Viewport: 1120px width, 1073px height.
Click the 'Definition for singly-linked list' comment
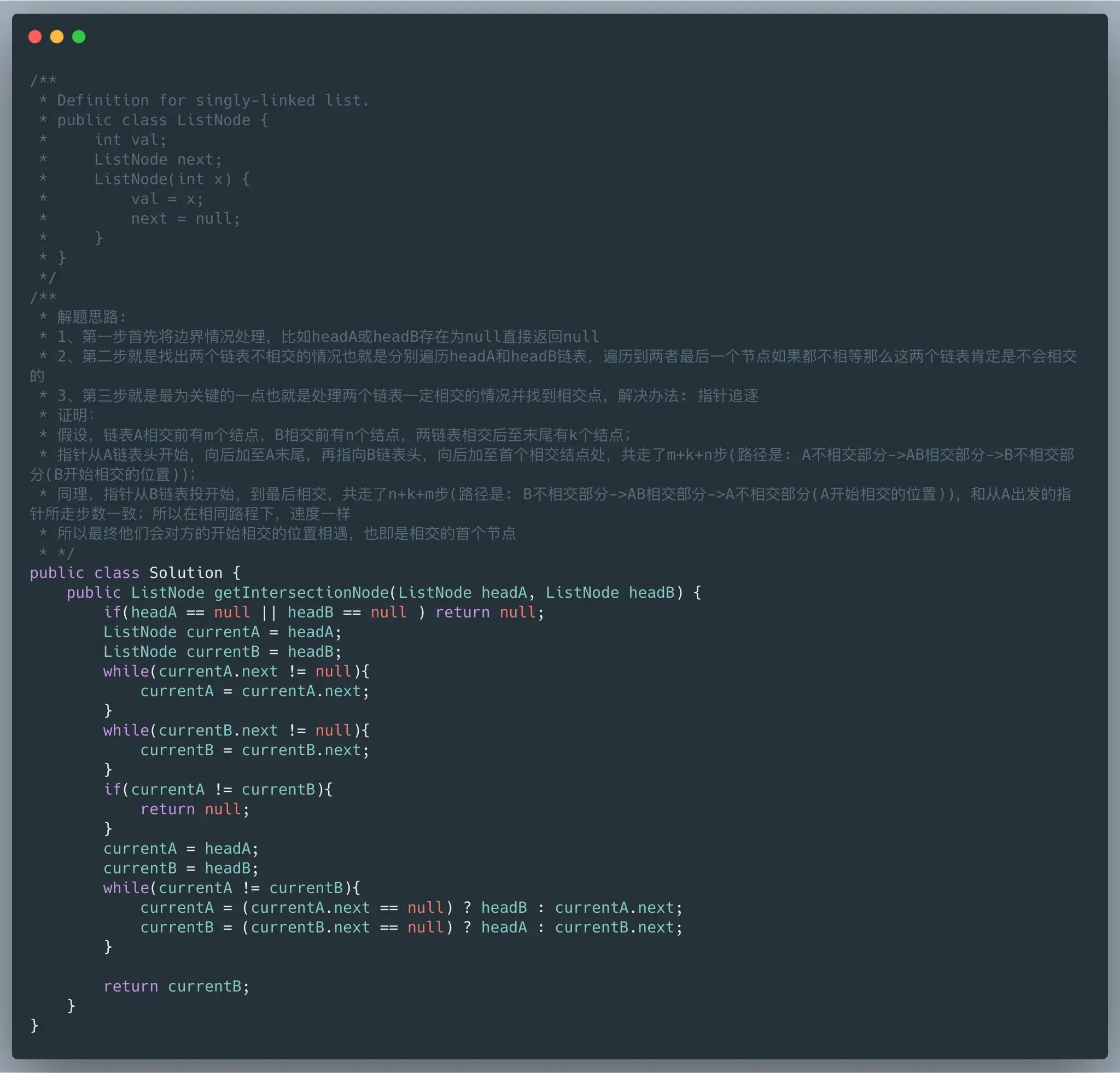[213, 101]
